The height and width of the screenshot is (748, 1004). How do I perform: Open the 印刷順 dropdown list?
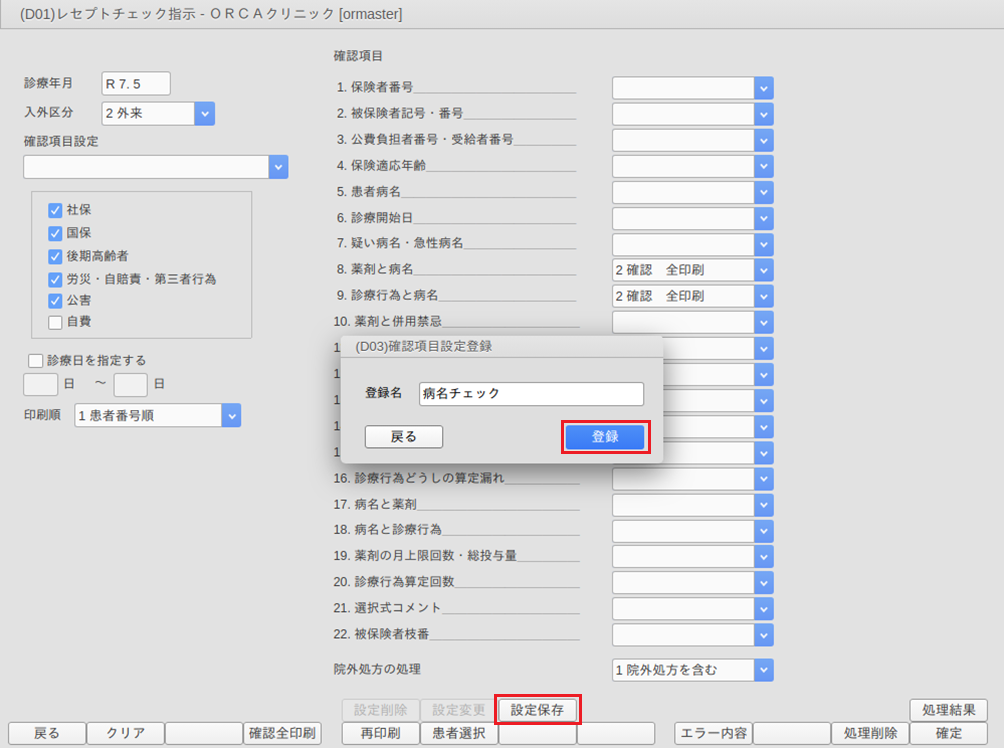(231, 415)
